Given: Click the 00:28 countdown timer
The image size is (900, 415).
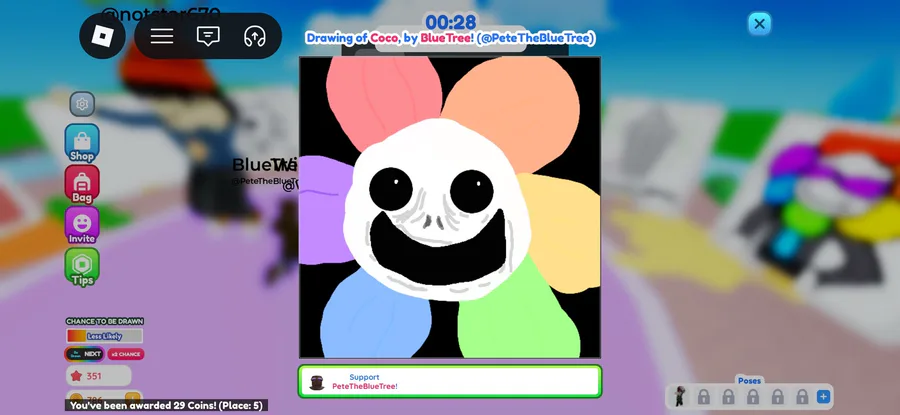Looking at the screenshot, I should coord(451,22).
